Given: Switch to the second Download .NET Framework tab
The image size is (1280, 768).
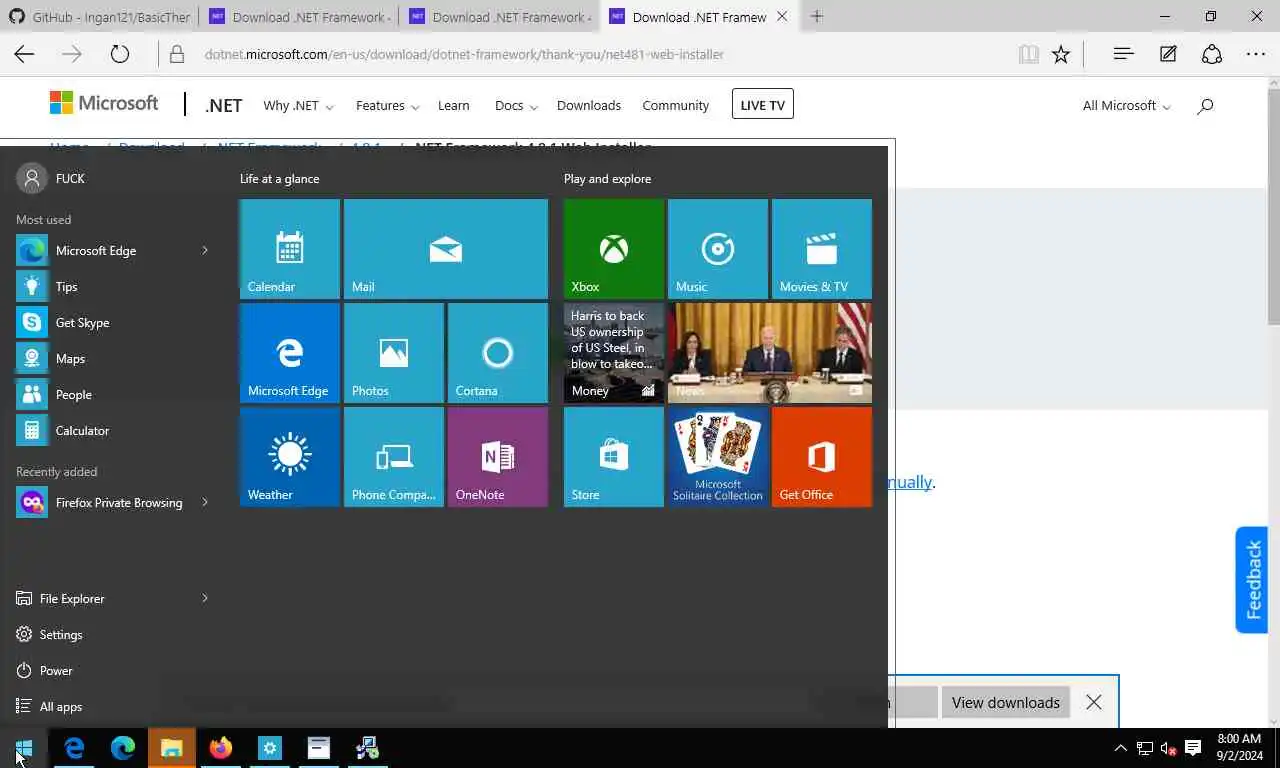Looking at the screenshot, I should point(498,17).
